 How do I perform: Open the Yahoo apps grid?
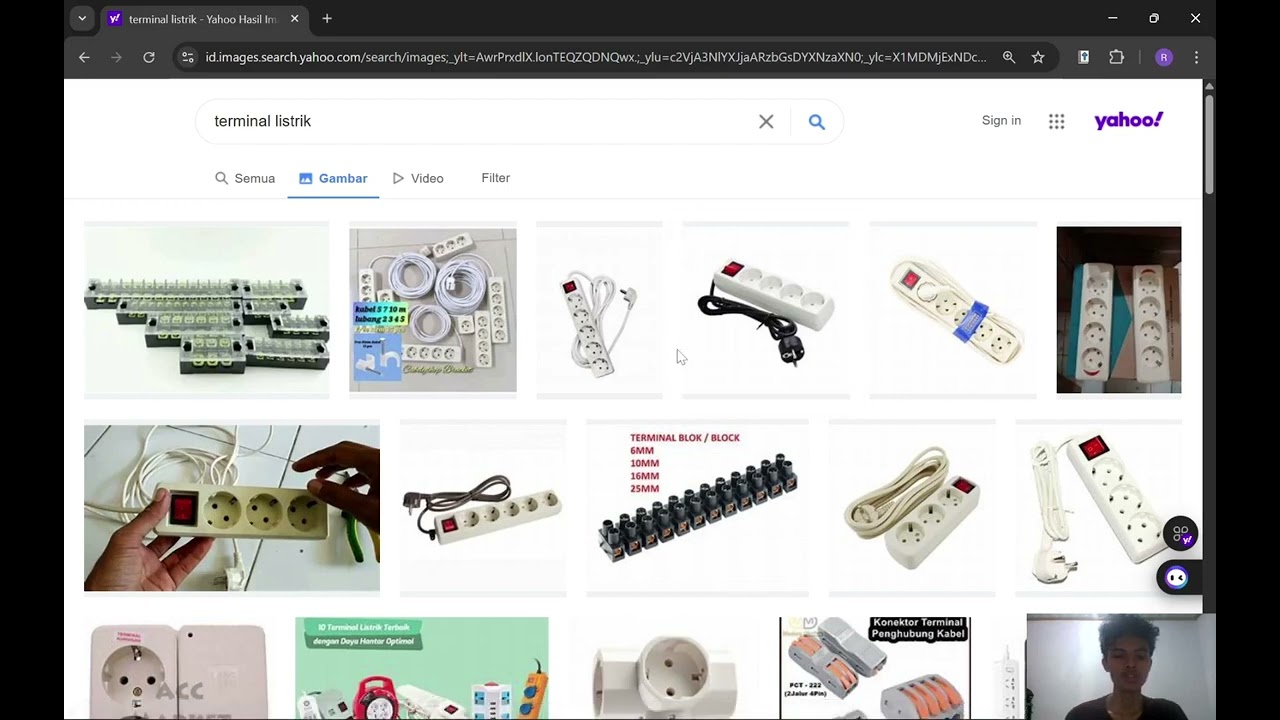[x=1056, y=121]
